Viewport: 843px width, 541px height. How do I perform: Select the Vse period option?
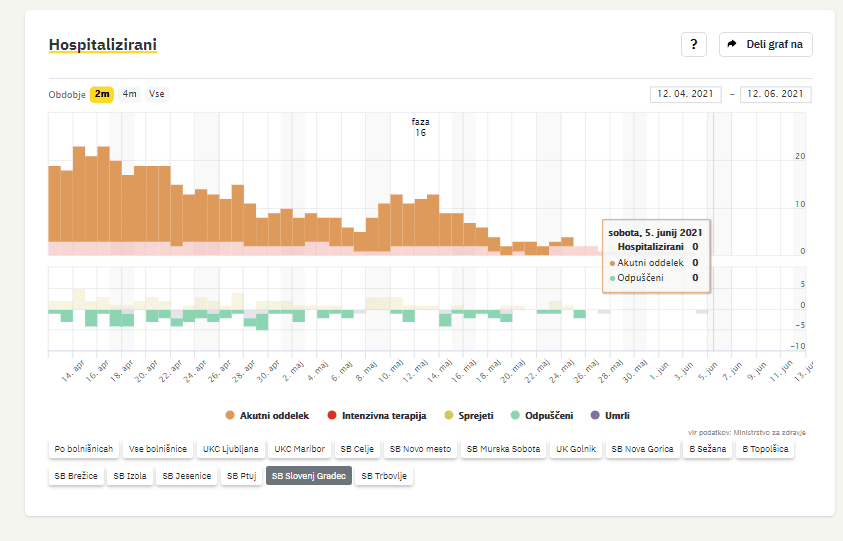[157, 94]
